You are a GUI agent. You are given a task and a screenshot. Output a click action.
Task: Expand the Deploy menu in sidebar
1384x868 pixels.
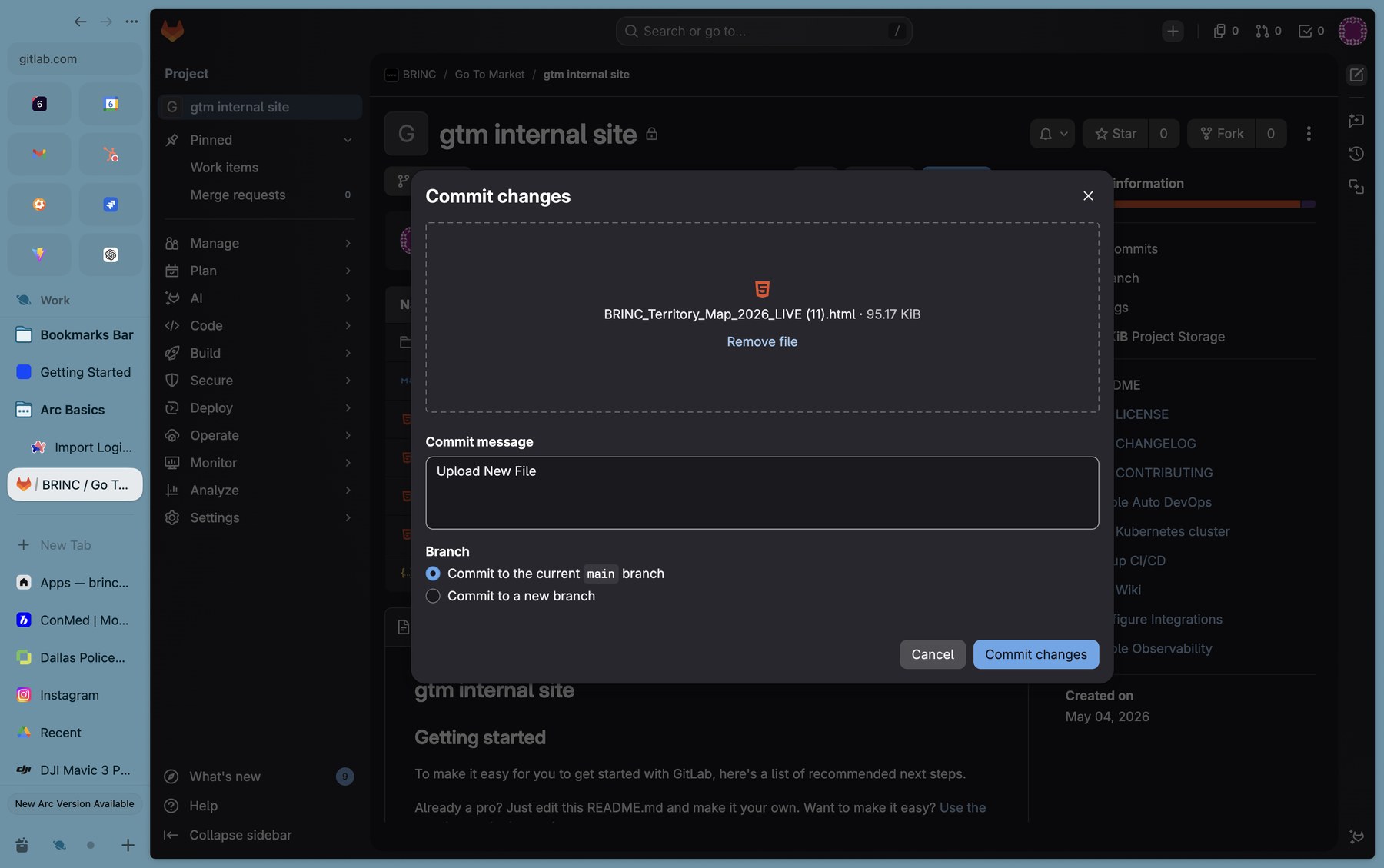click(x=260, y=408)
